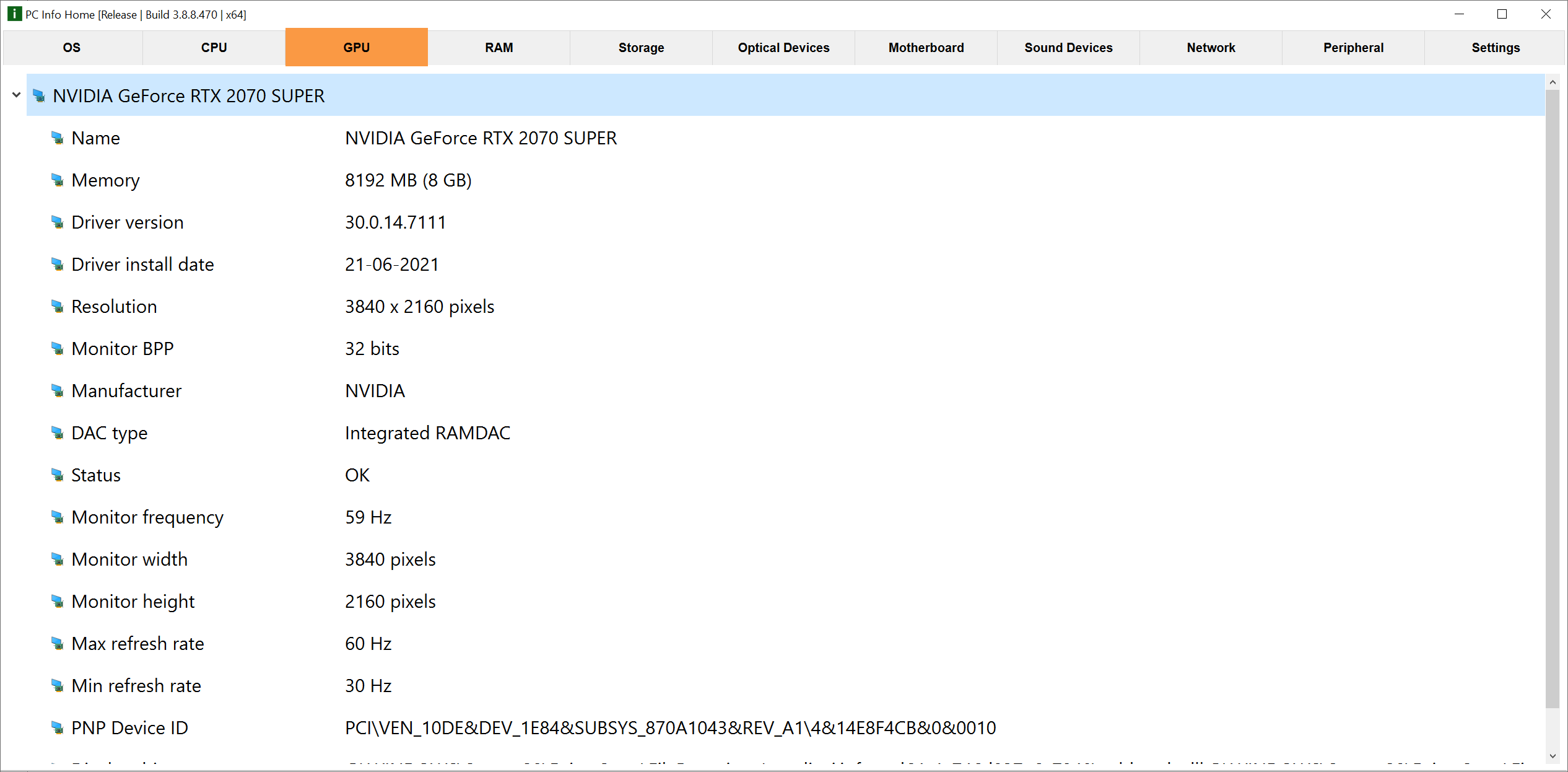Click the icon beside Driver version
The width and height of the screenshot is (1568, 772).
click(x=58, y=222)
